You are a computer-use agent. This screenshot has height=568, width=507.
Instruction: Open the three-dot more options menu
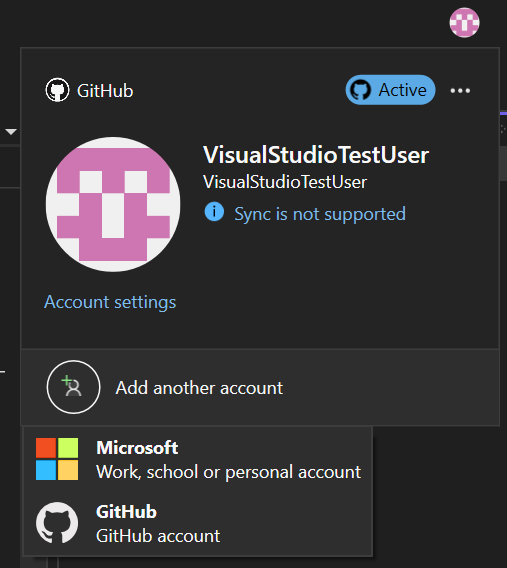pos(460,91)
